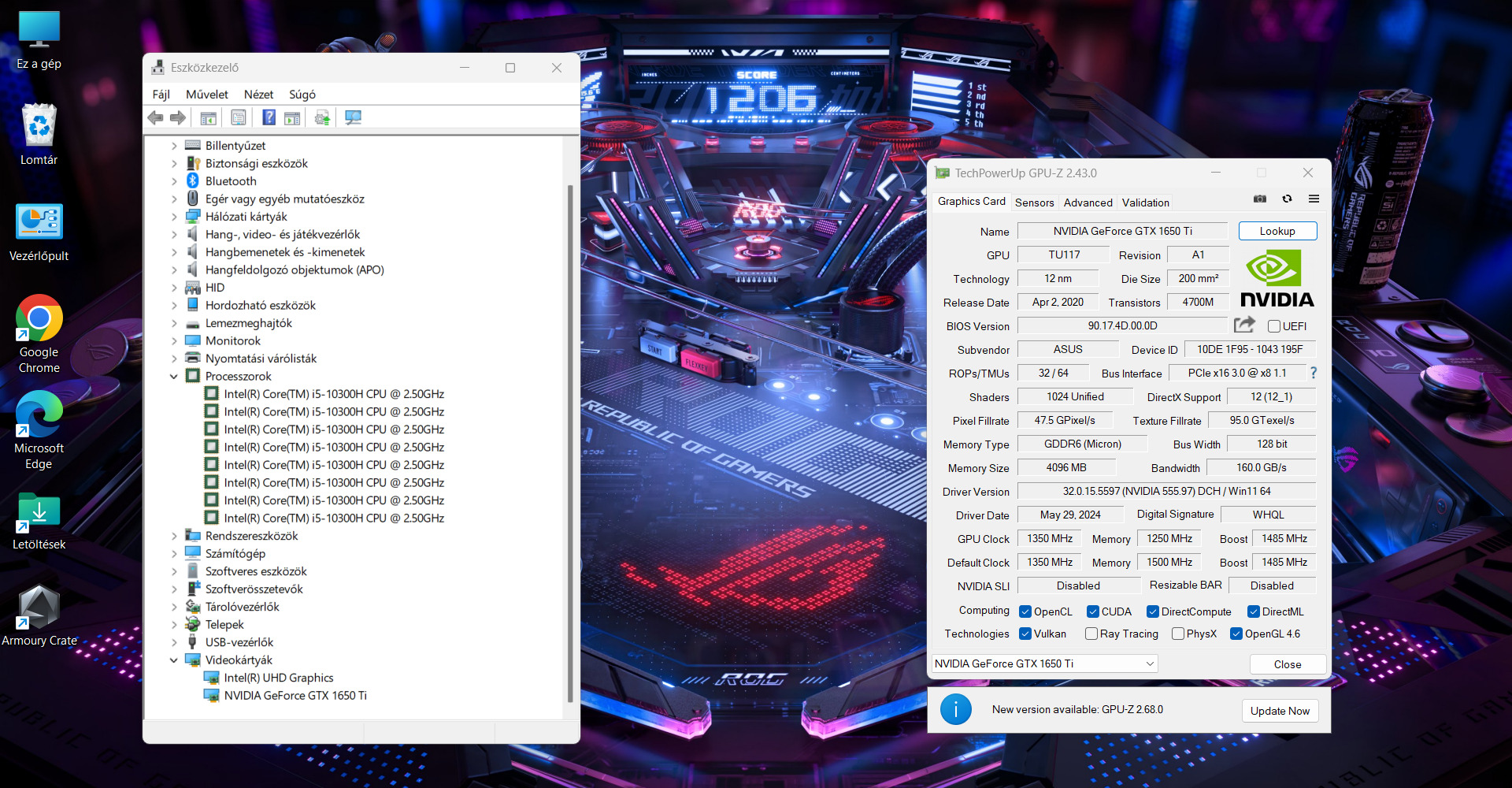Switch to the Sensors tab
The width and height of the screenshot is (1512, 788).
click(x=1035, y=203)
